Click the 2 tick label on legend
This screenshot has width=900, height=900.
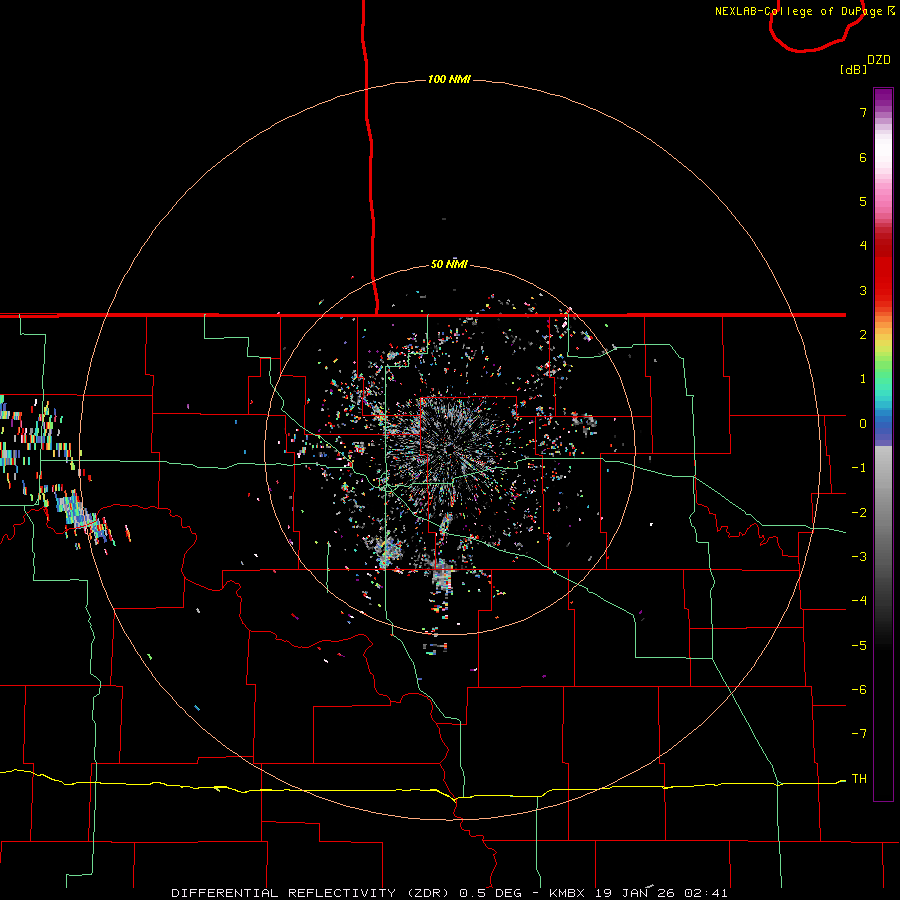(863, 335)
